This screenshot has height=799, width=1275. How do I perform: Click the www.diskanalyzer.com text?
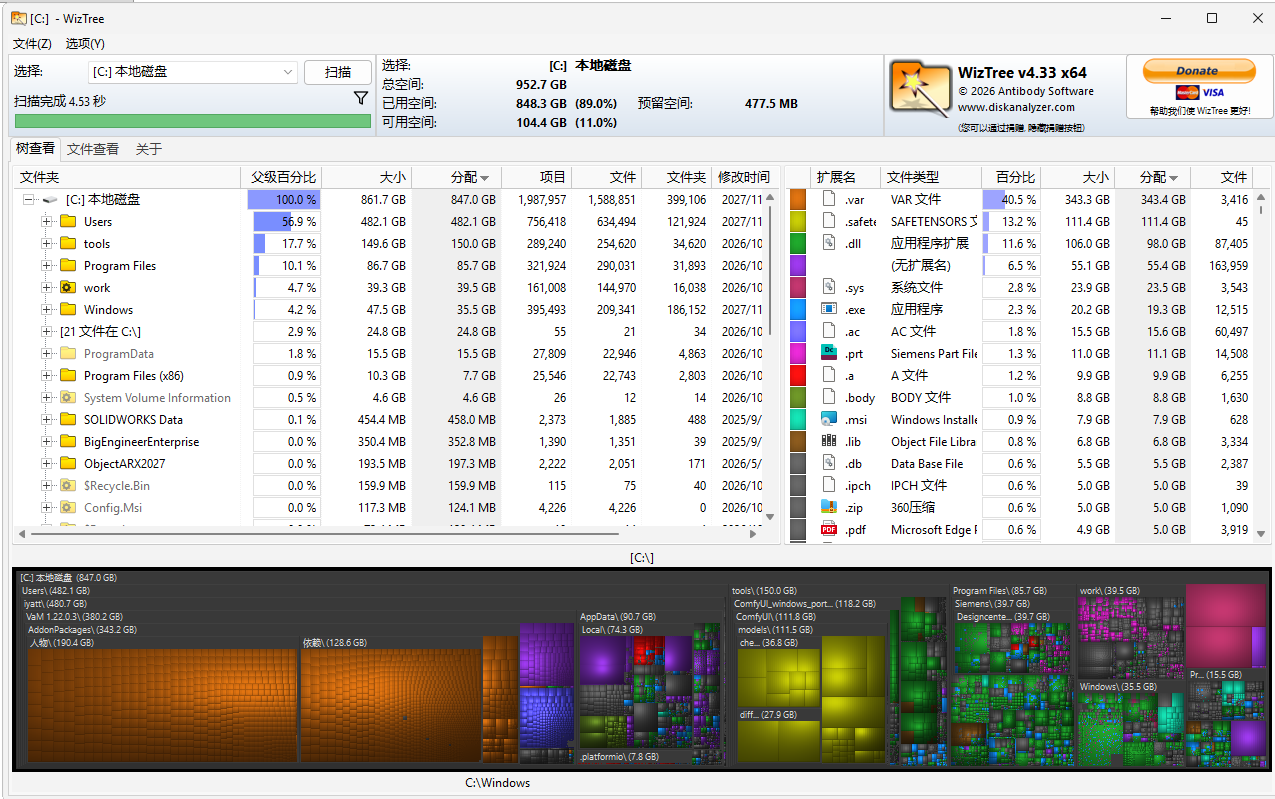1016,107
